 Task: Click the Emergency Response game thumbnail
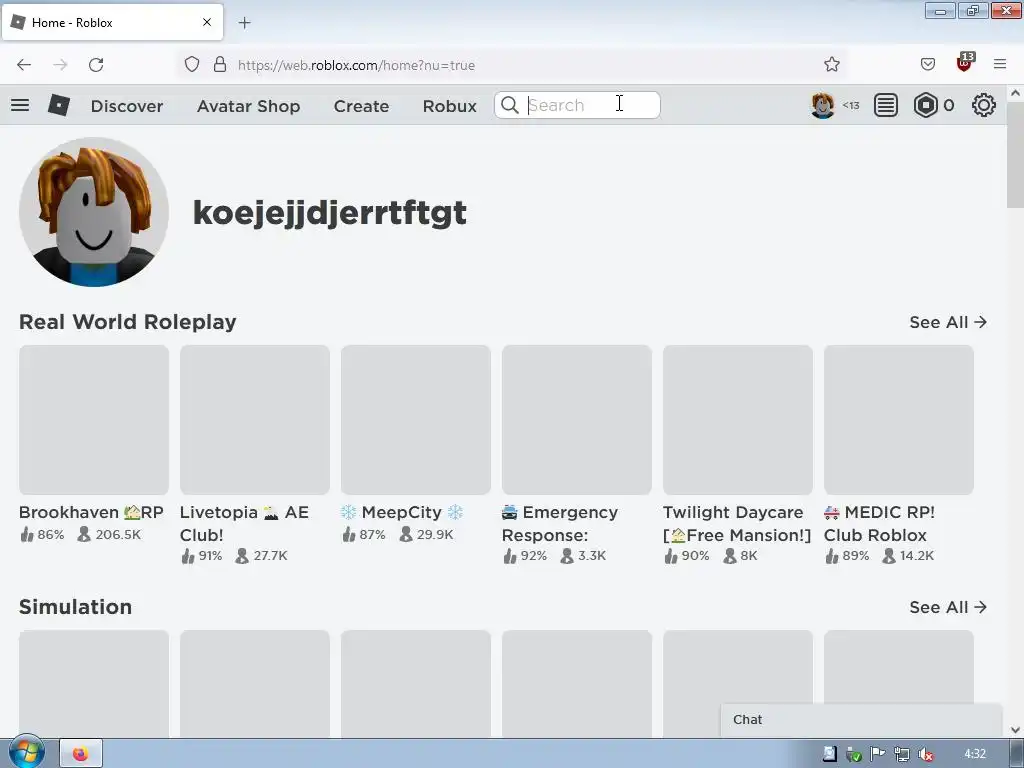tap(577, 420)
